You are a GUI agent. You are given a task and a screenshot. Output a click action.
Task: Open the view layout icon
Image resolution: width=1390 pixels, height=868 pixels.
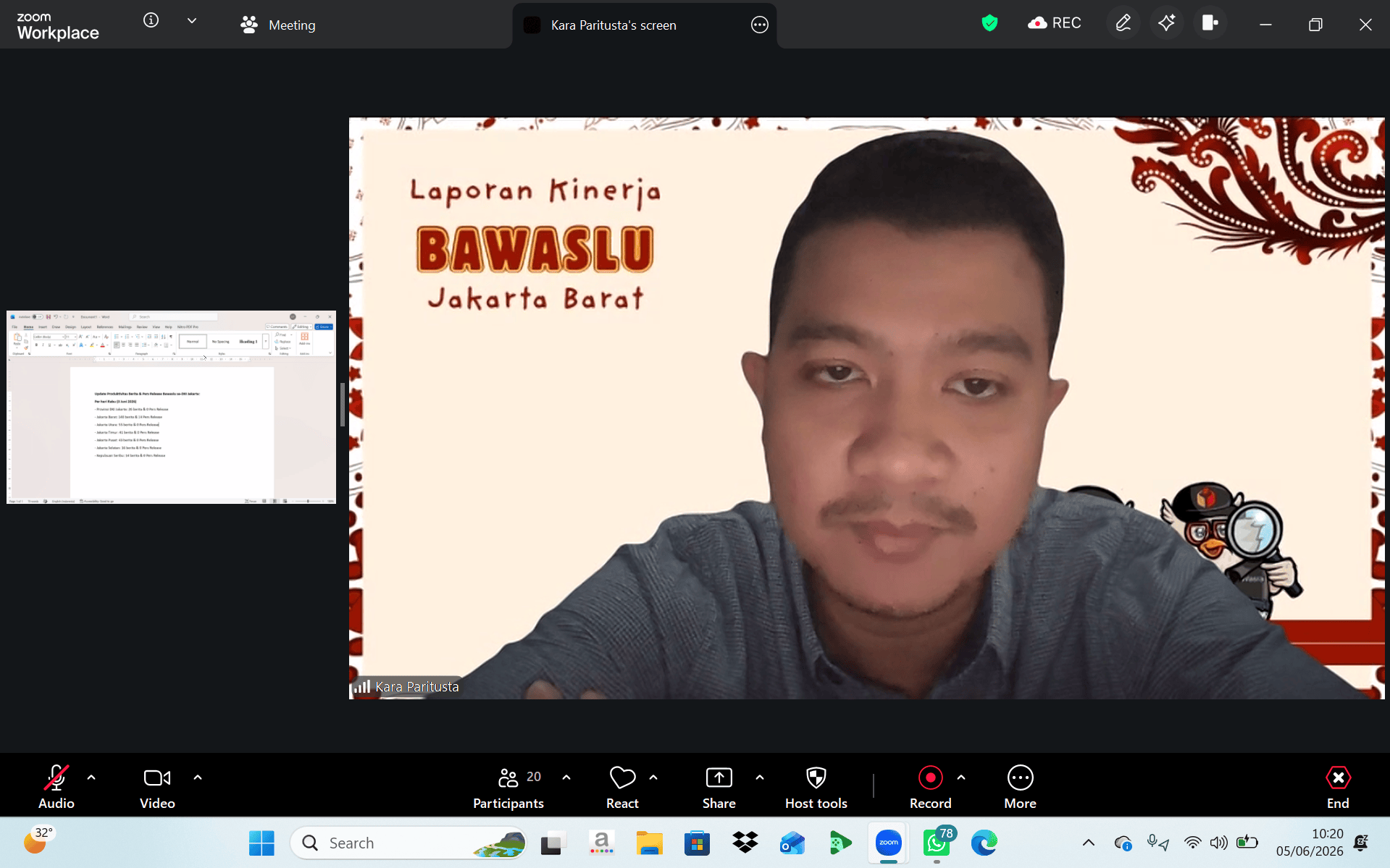[1210, 23]
